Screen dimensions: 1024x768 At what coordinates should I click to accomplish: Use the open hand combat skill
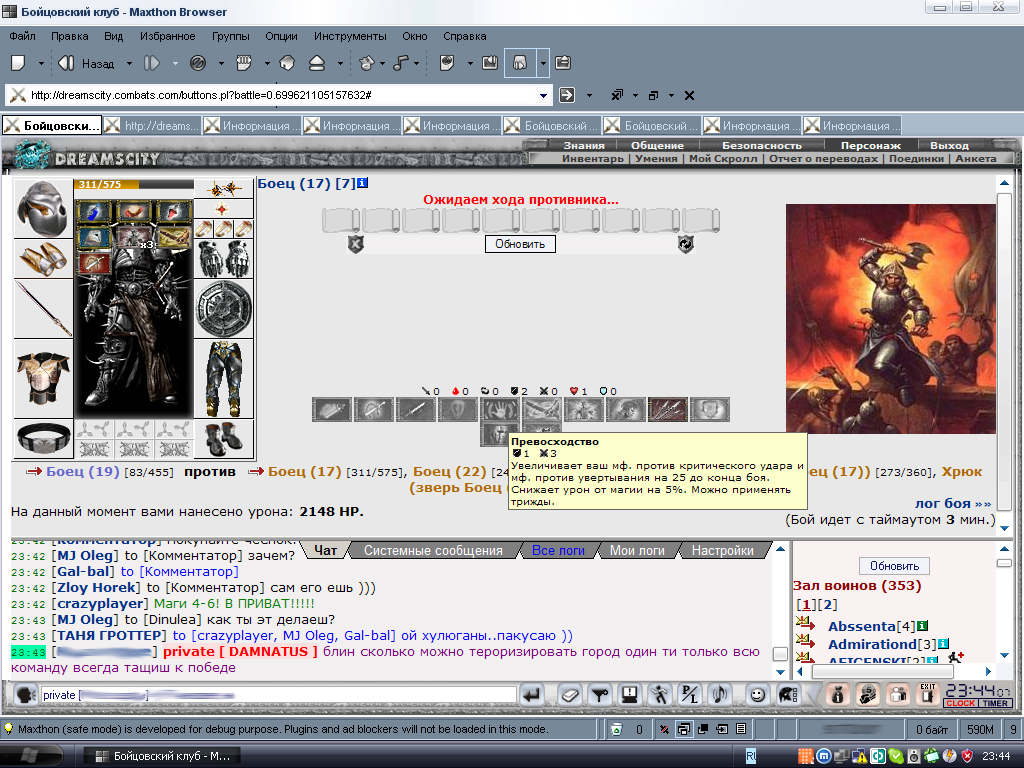[500, 409]
